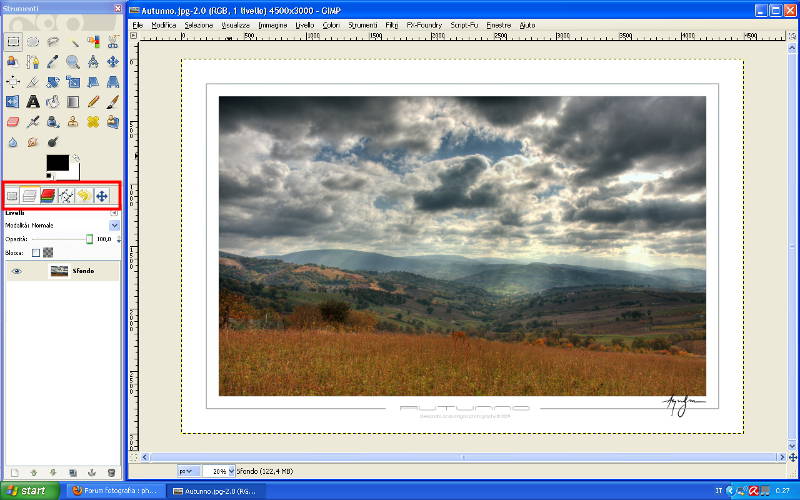Select the Eraser tool

13,121
